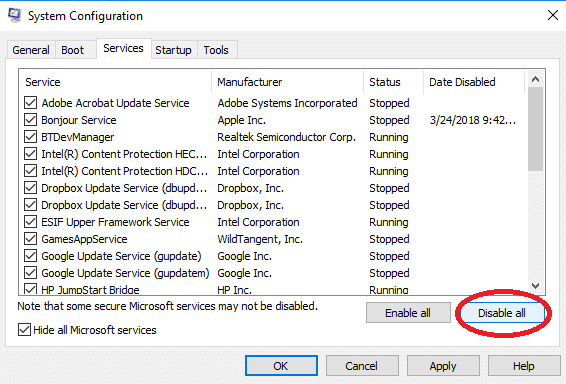Toggle Hide all Microsoft services checkbox
The height and width of the screenshot is (384, 566).
point(24,330)
